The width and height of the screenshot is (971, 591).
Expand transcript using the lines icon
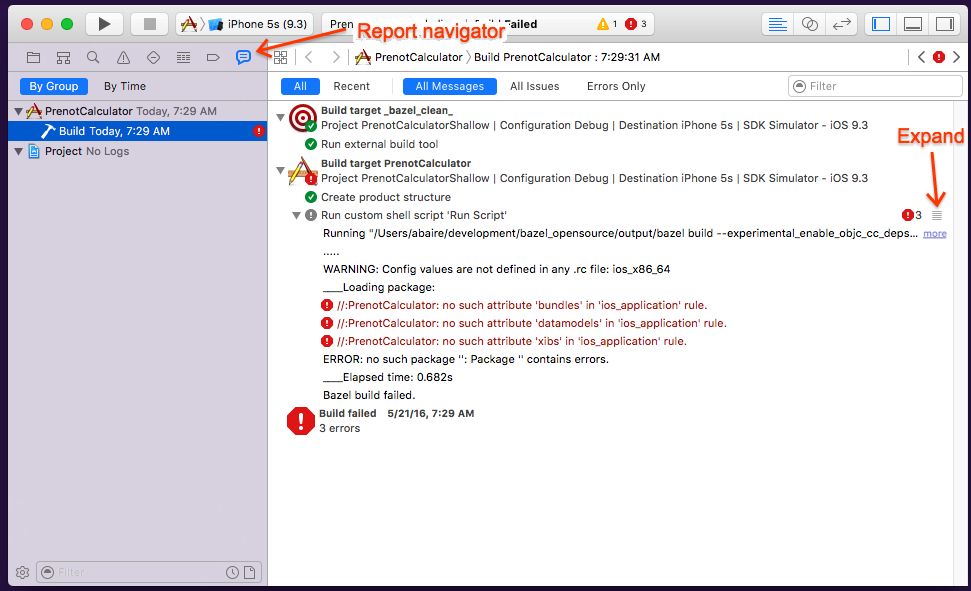click(937, 216)
